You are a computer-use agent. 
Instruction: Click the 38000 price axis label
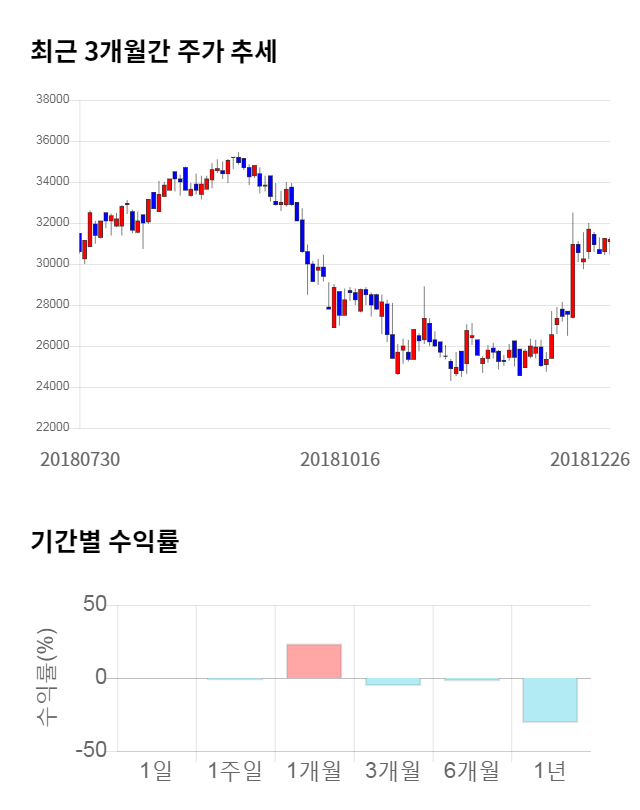(x=52, y=100)
